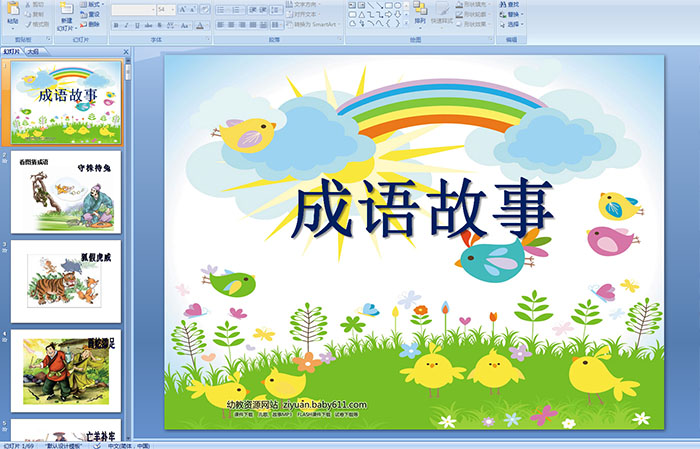
Task: Select the straight line shape
Action: point(371,5)
